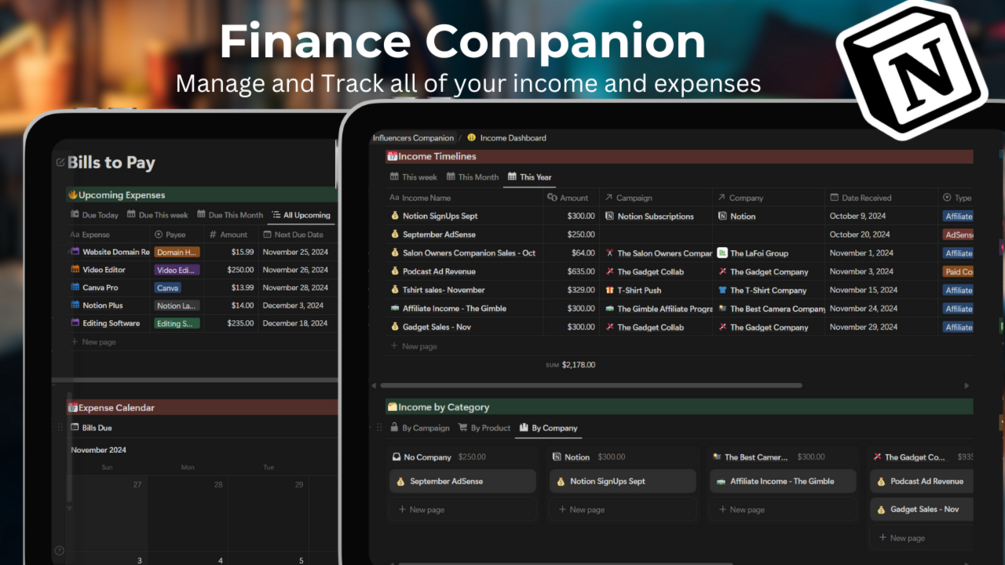Image resolution: width=1005 pixels, height=565 pixels.
Task: Click the Notion group logo in board view
Action: point(556,457)
